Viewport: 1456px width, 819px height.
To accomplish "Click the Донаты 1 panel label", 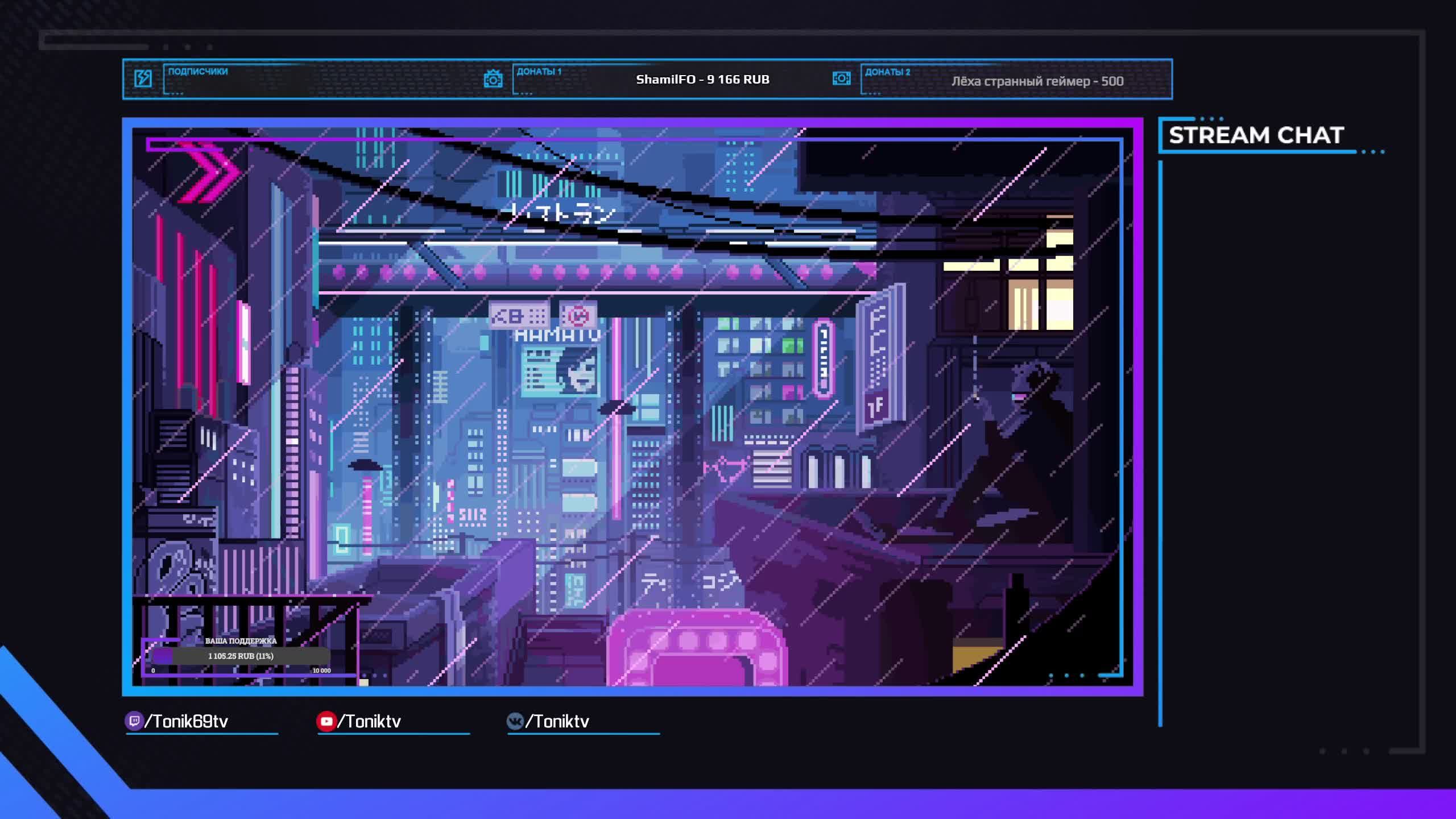I will click(539, 72).
